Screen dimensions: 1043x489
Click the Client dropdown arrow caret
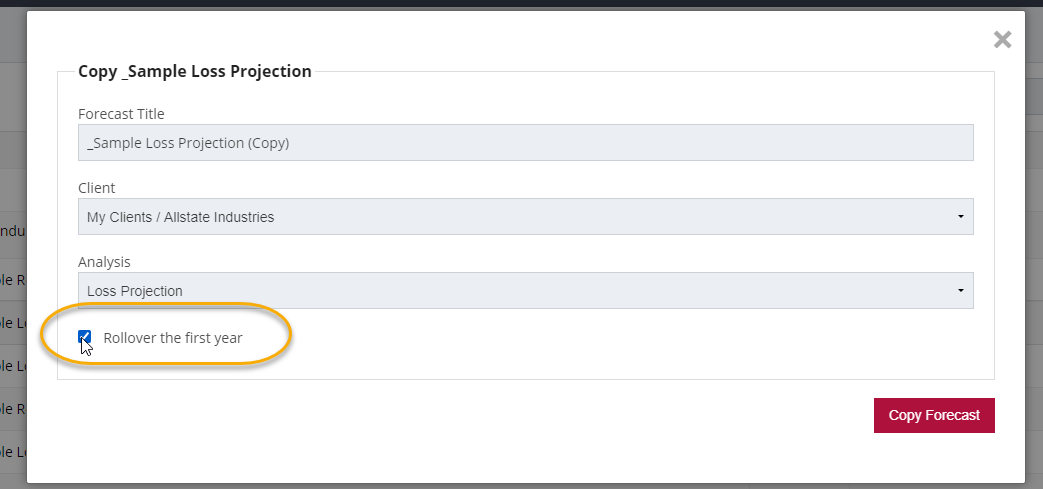coord(960,217)
